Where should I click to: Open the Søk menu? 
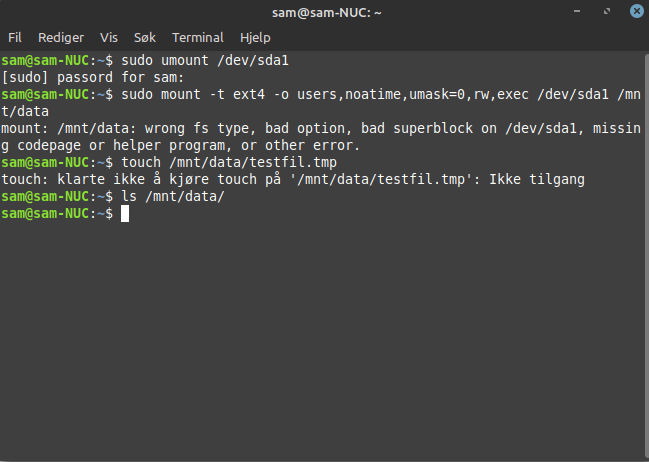[145, 38]
